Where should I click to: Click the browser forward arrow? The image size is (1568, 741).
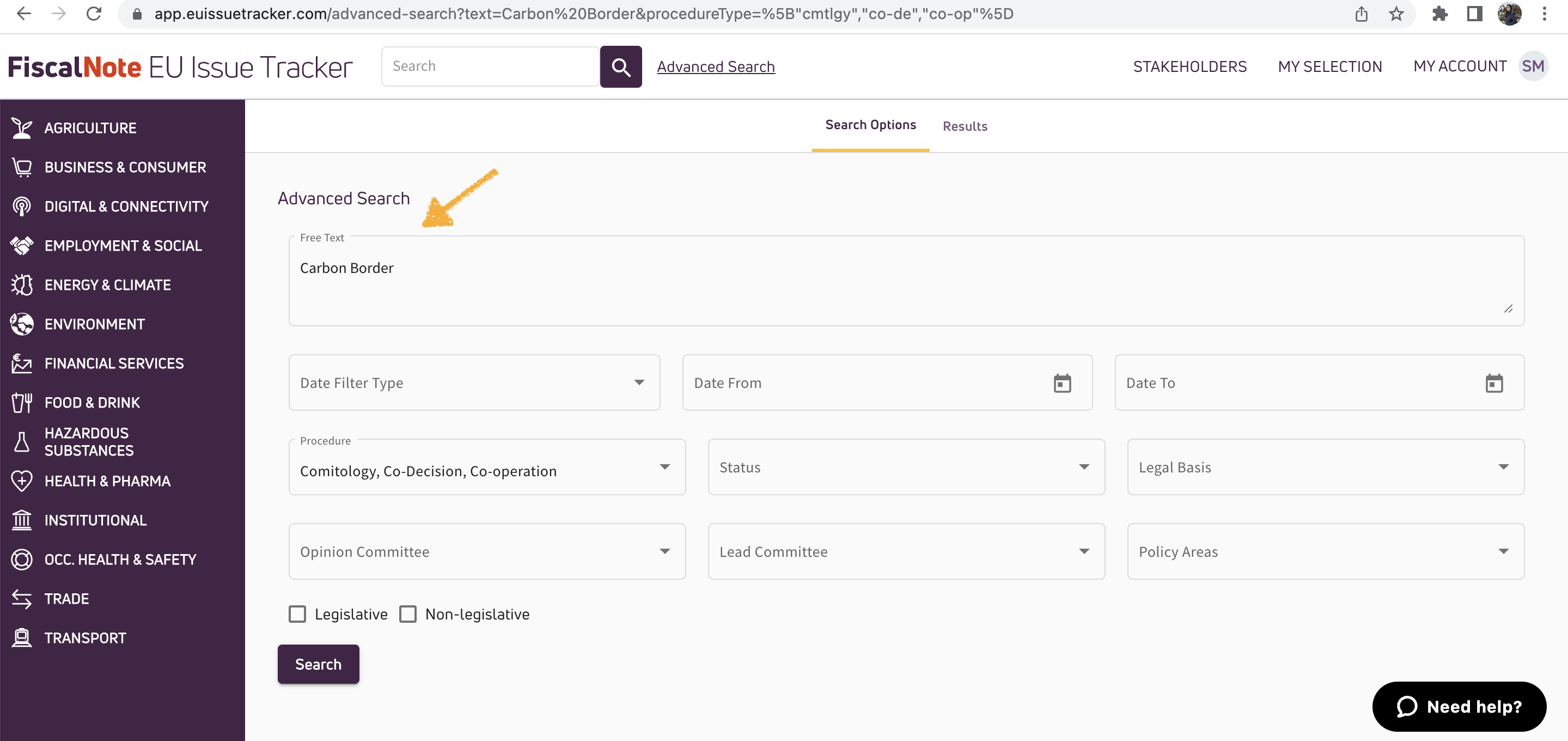[x=58, y=14]
